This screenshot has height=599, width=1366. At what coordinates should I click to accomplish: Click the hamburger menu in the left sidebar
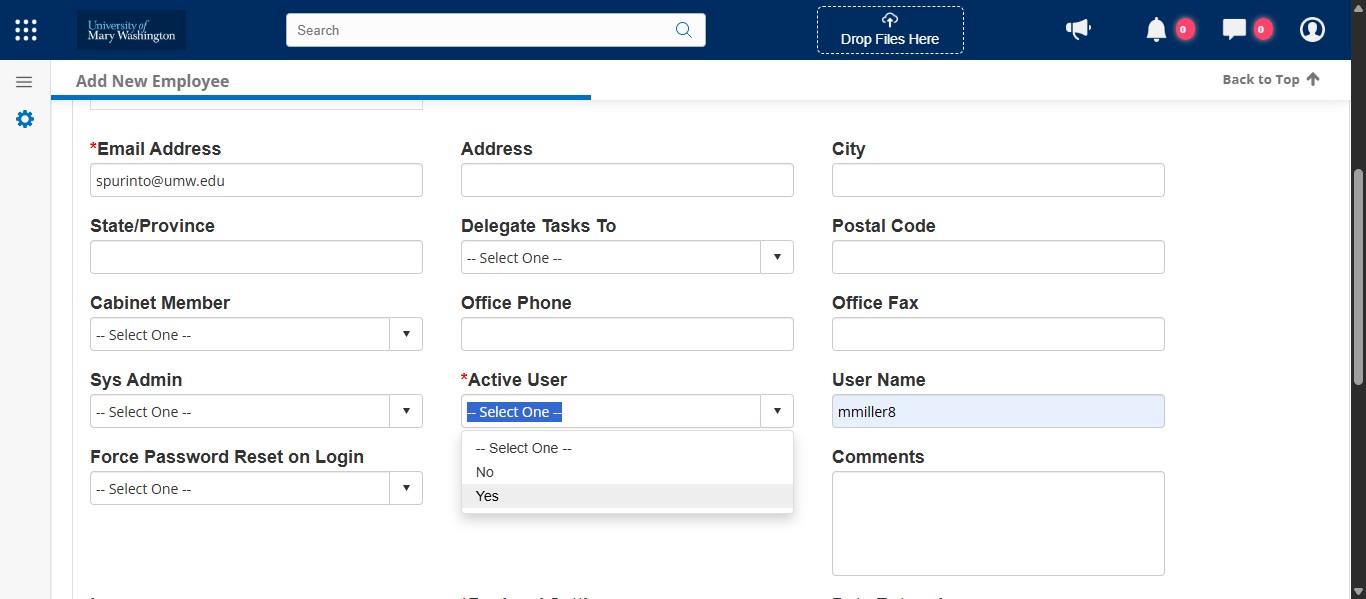24,81
